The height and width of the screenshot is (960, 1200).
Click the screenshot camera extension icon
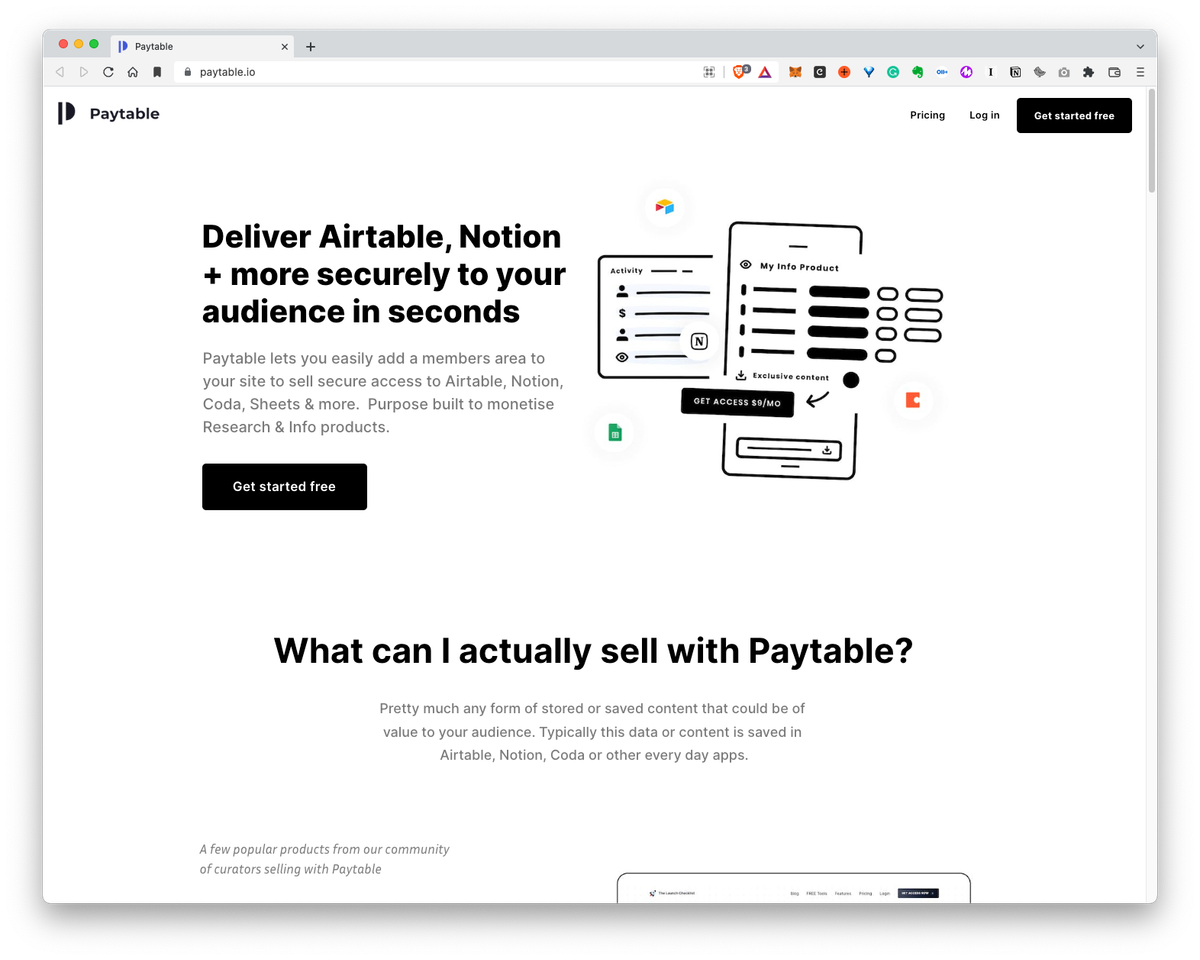(1063, 72)
